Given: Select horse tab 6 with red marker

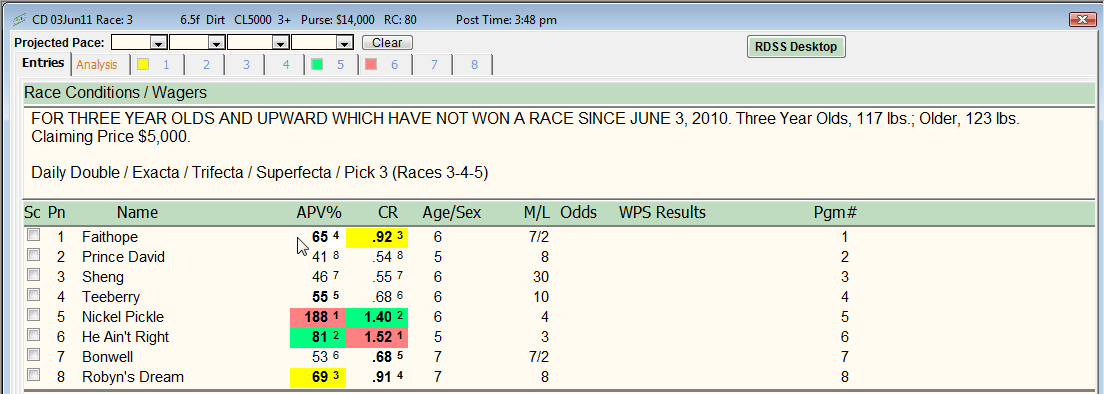Looking at the screenshot, I should [385, 65].
